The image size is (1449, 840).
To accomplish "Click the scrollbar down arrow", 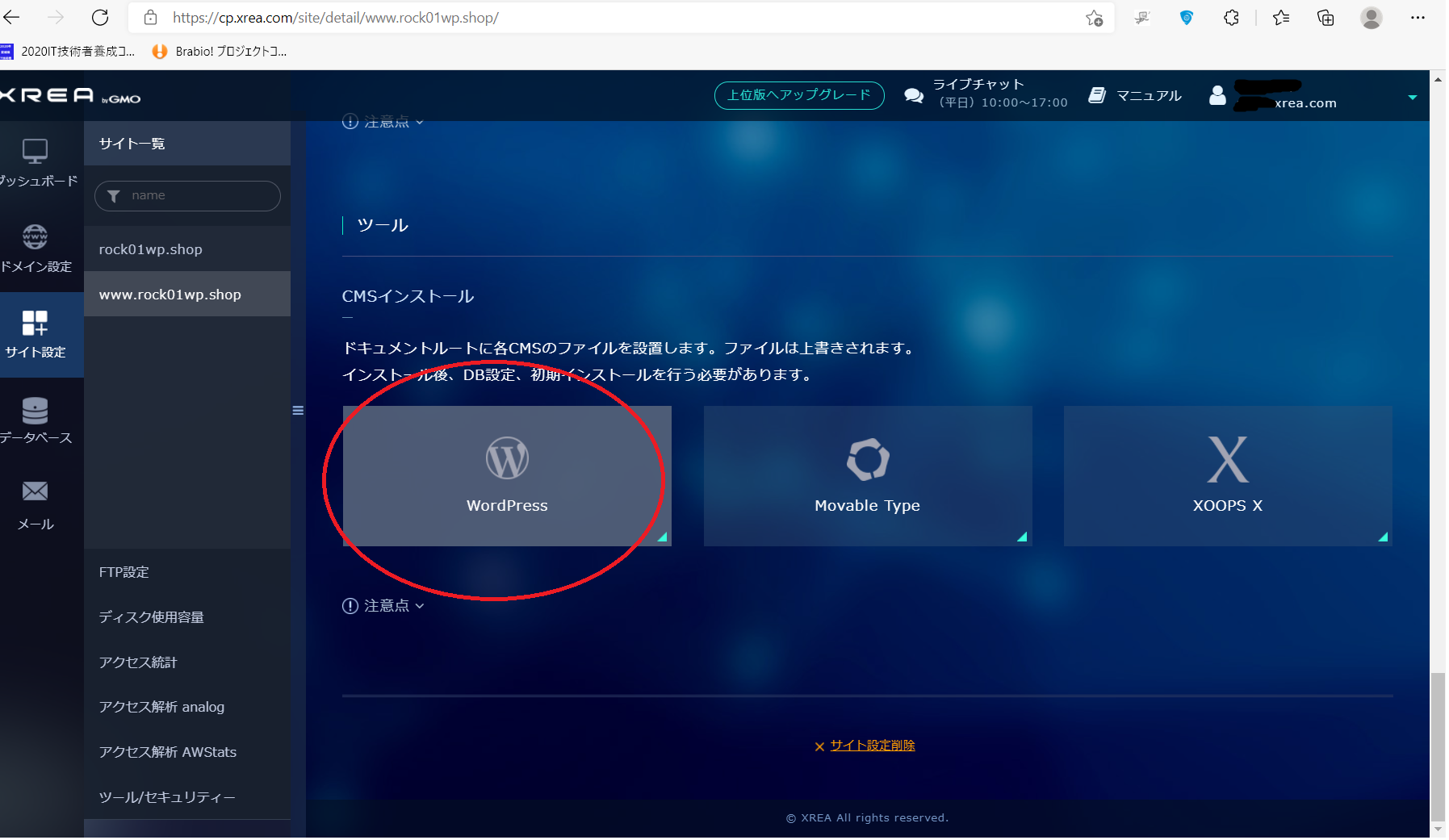I will point(1438,830).
